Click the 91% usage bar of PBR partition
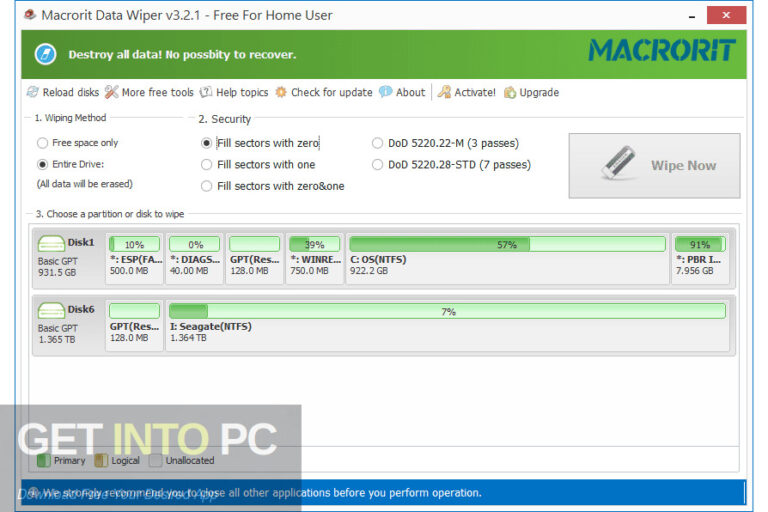768x512 pixels. (700, 244)
